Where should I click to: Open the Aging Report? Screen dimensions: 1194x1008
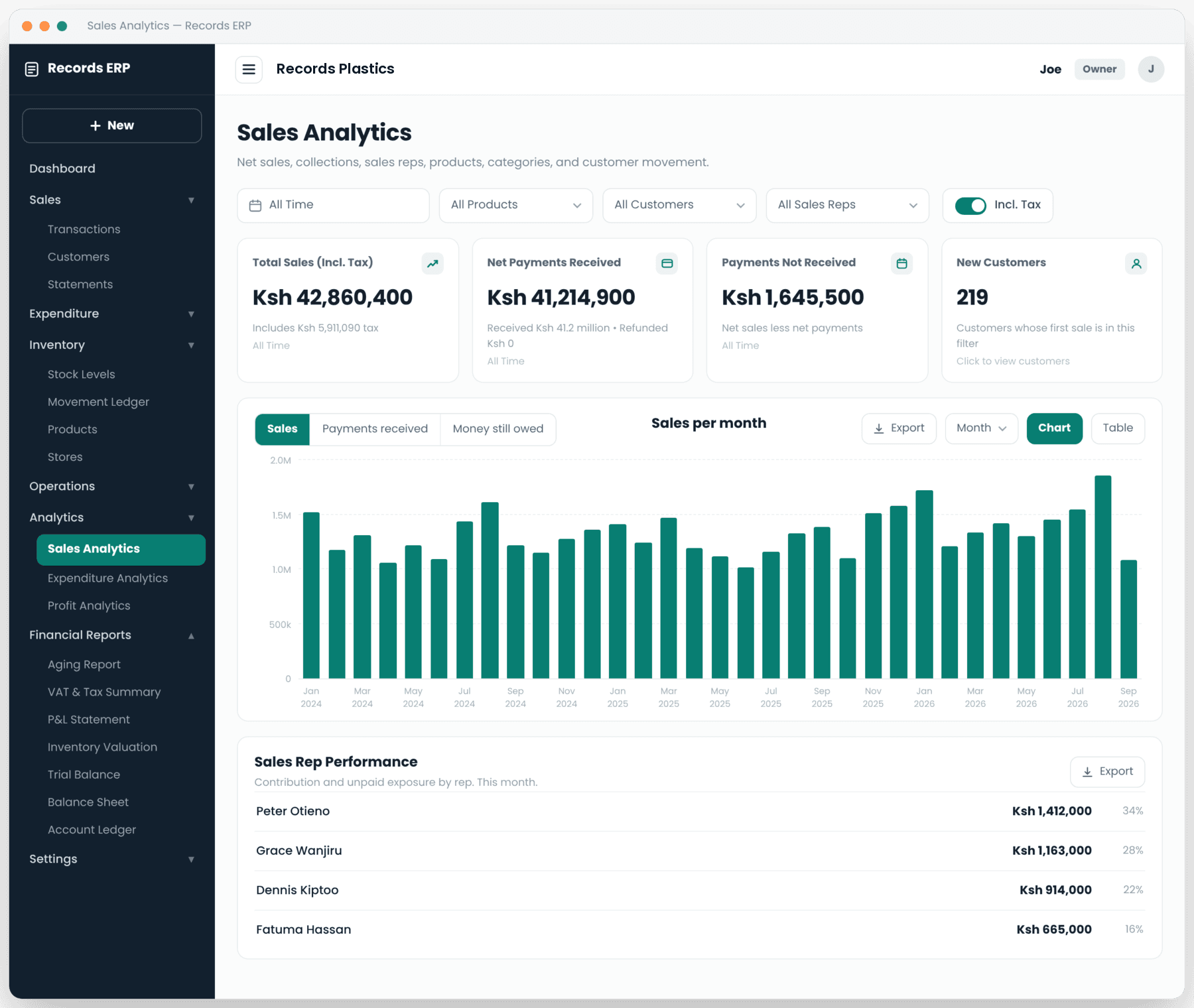(x=84, y=664)
